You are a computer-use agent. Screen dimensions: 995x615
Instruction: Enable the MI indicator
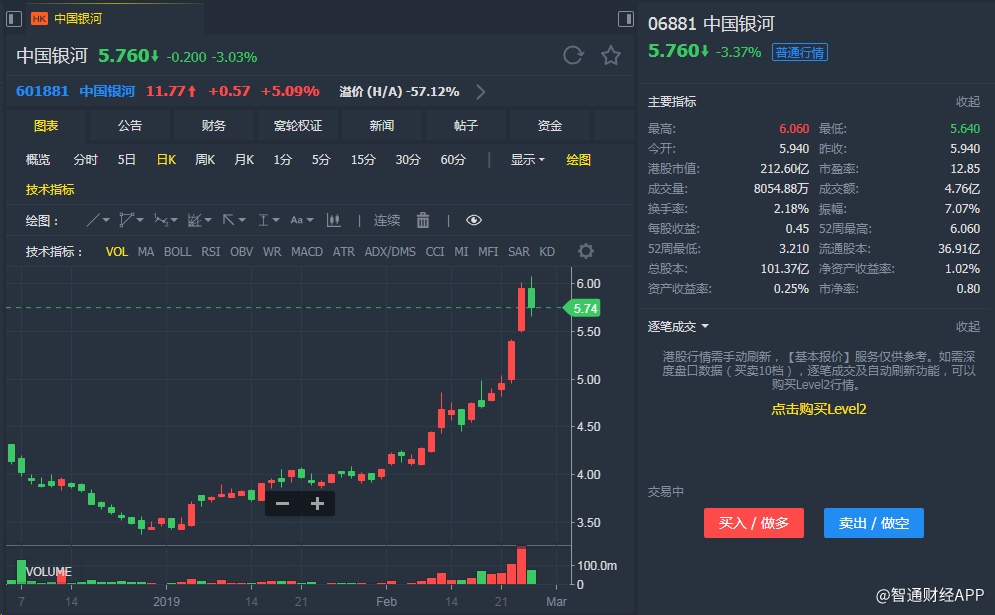click(x=461, y=252)
